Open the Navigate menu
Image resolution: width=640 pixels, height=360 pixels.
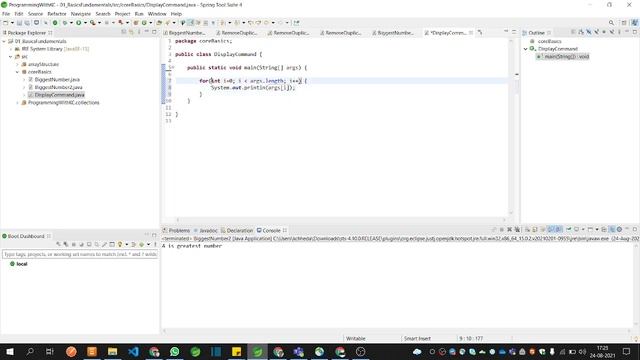[x=81, y=14]
